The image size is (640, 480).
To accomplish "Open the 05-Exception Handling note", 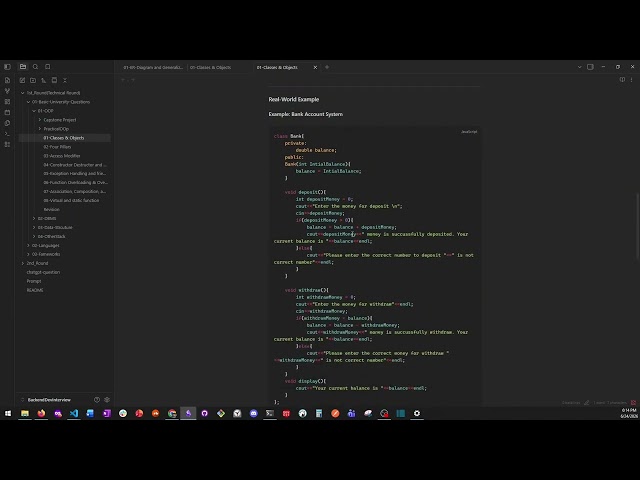I will [74, 173].
